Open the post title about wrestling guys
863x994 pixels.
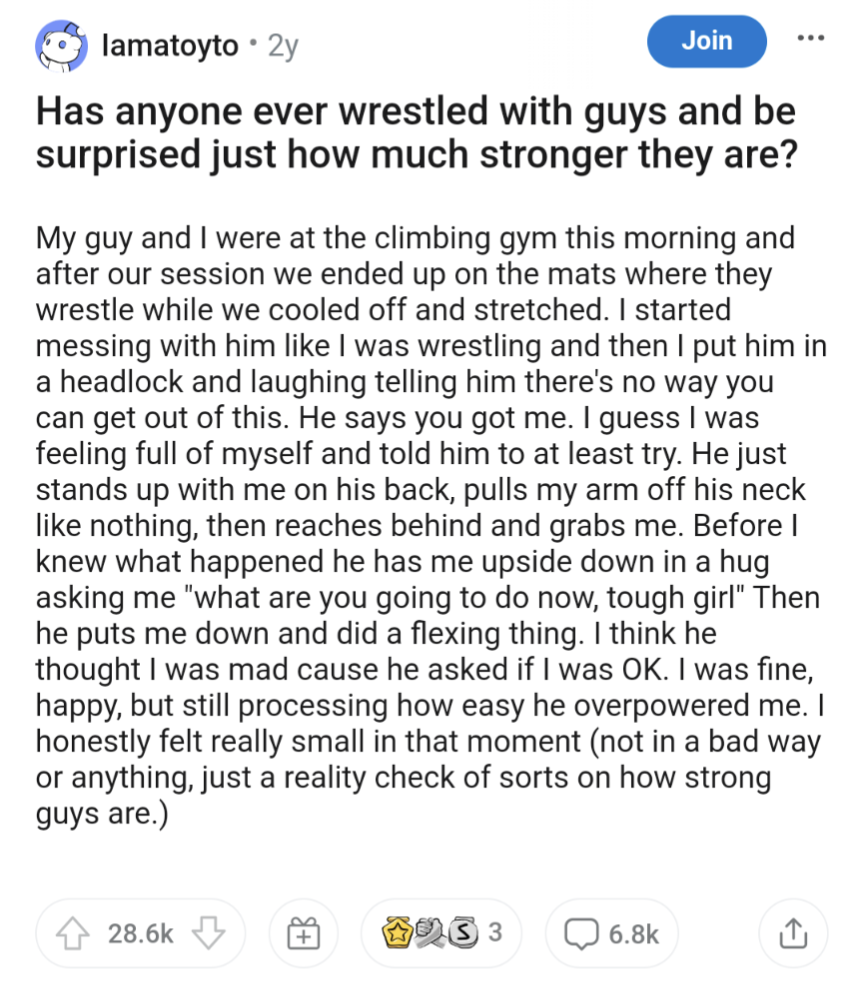click(416, 135)
